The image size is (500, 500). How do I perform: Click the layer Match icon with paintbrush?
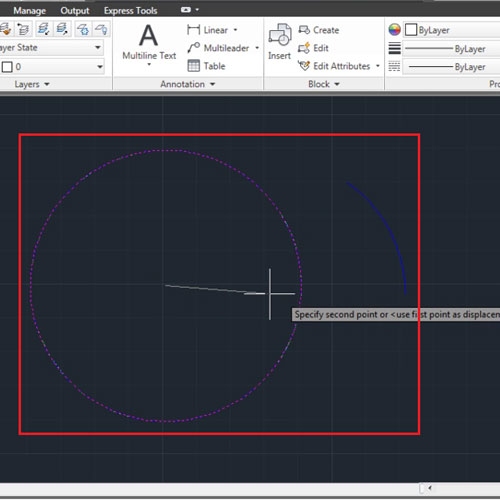coord(5,29)
